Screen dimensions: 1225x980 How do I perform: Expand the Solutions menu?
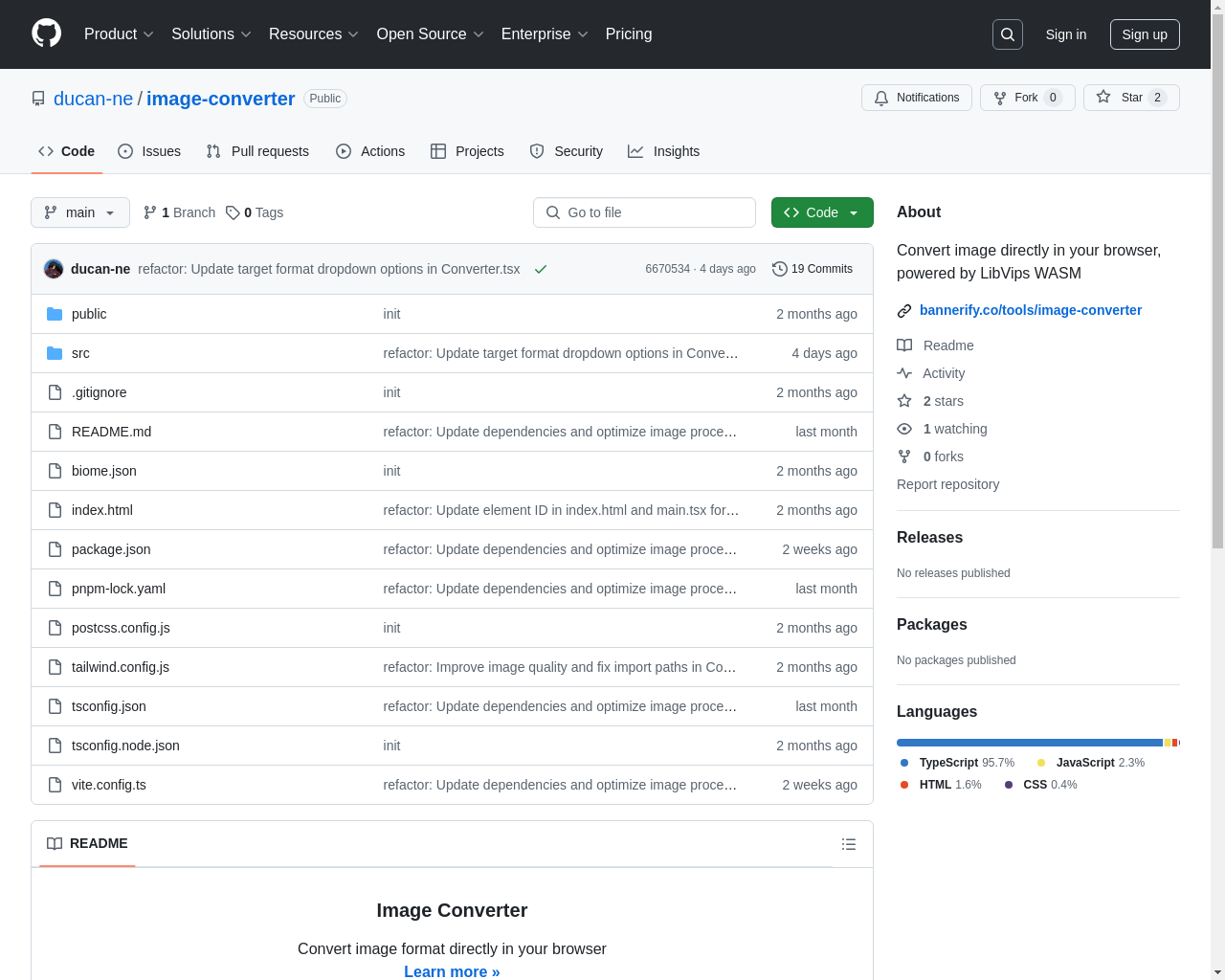[212, 34]
